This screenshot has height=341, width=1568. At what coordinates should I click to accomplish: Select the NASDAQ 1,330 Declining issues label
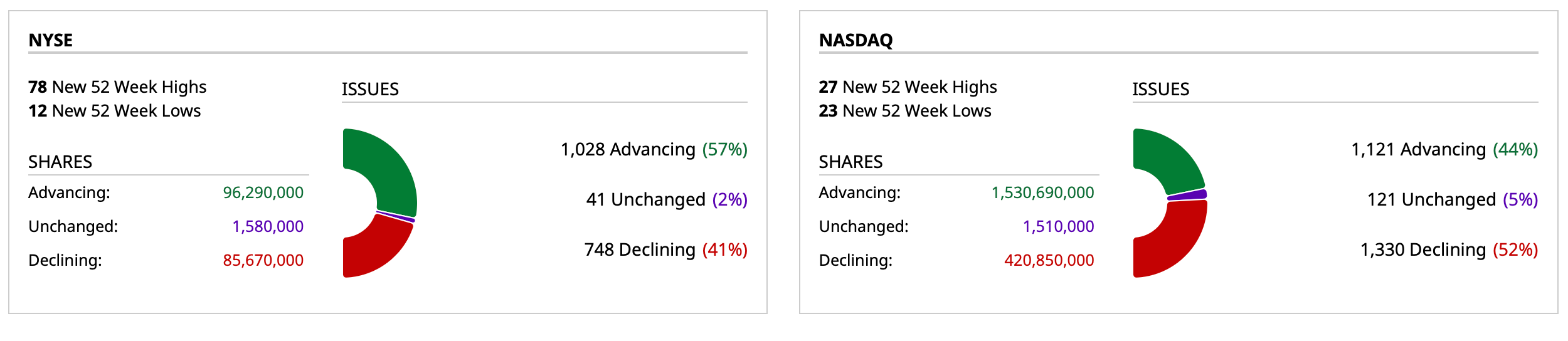(1449, 250)
